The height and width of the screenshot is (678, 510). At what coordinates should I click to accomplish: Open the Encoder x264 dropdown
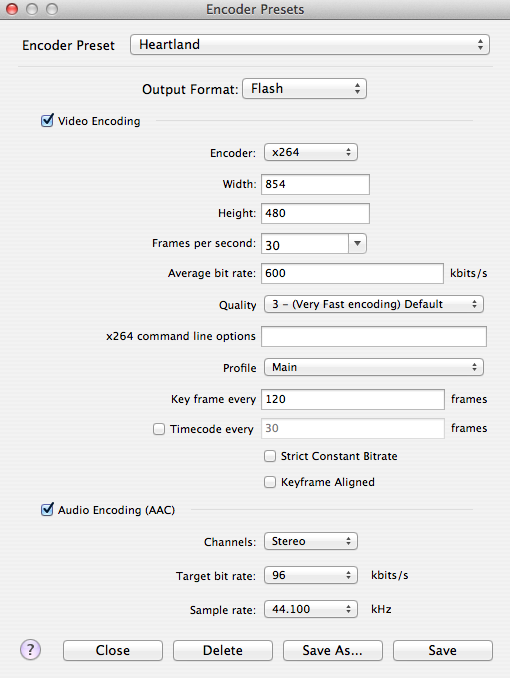click(311, 152)
